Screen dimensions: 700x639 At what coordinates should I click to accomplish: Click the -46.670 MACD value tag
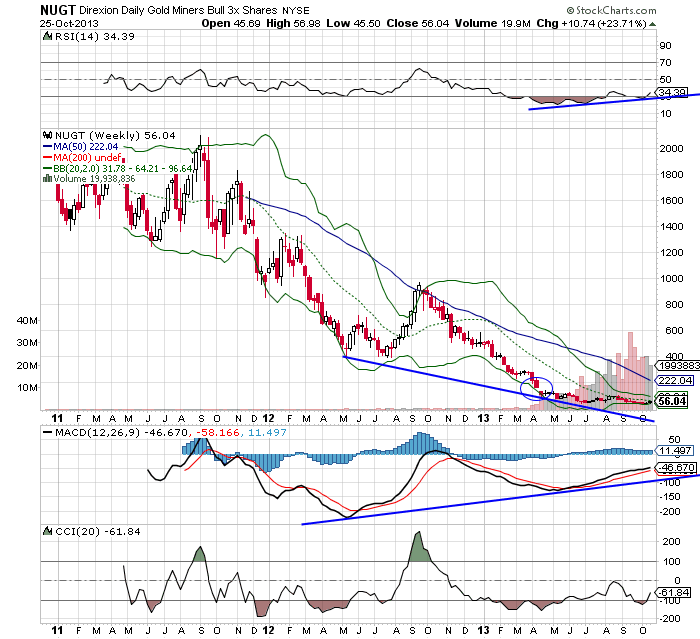pyautogui.click(x=675, y=468)
